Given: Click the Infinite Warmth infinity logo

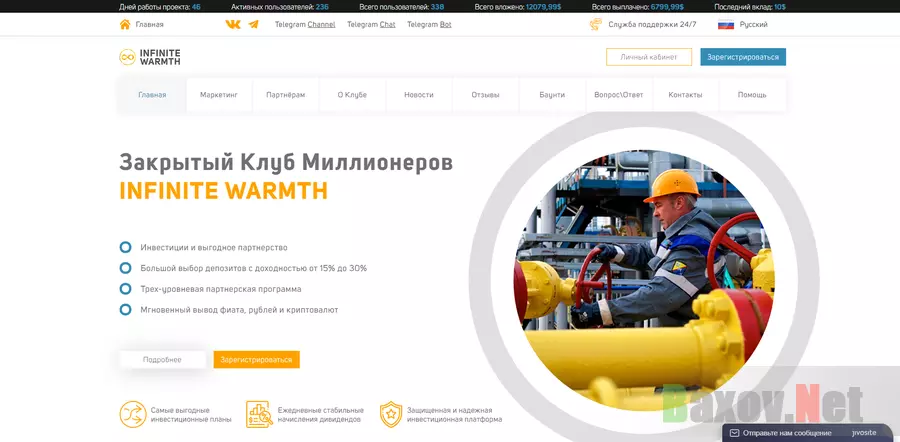Looking at the screenshot, I should (127, 57).
